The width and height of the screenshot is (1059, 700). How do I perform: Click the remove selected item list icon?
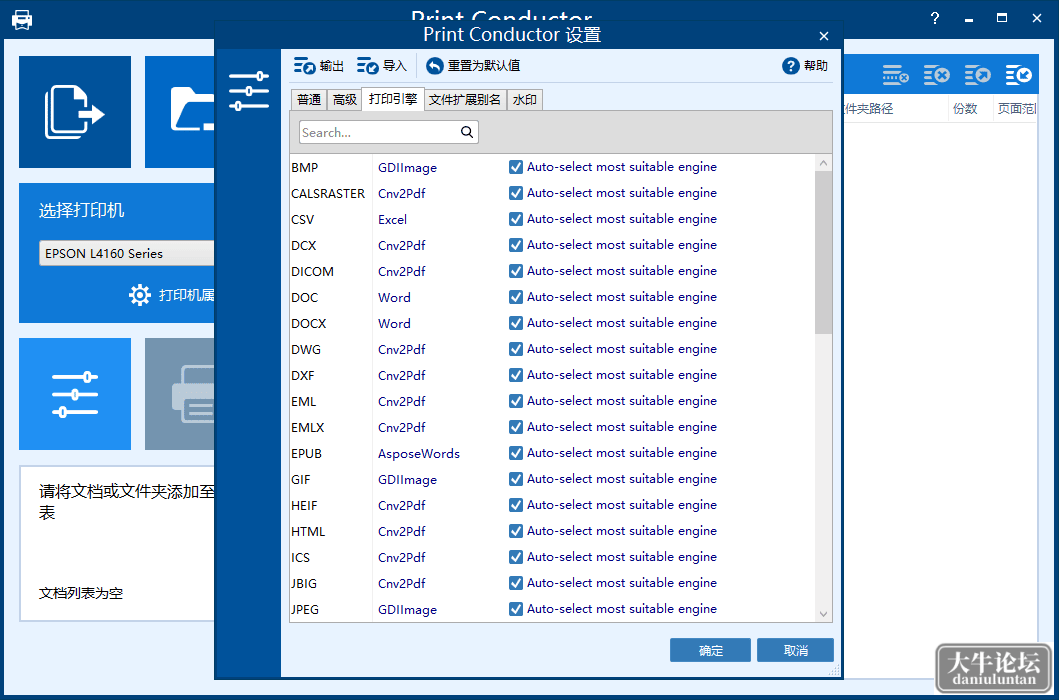(x=896, y=75)
